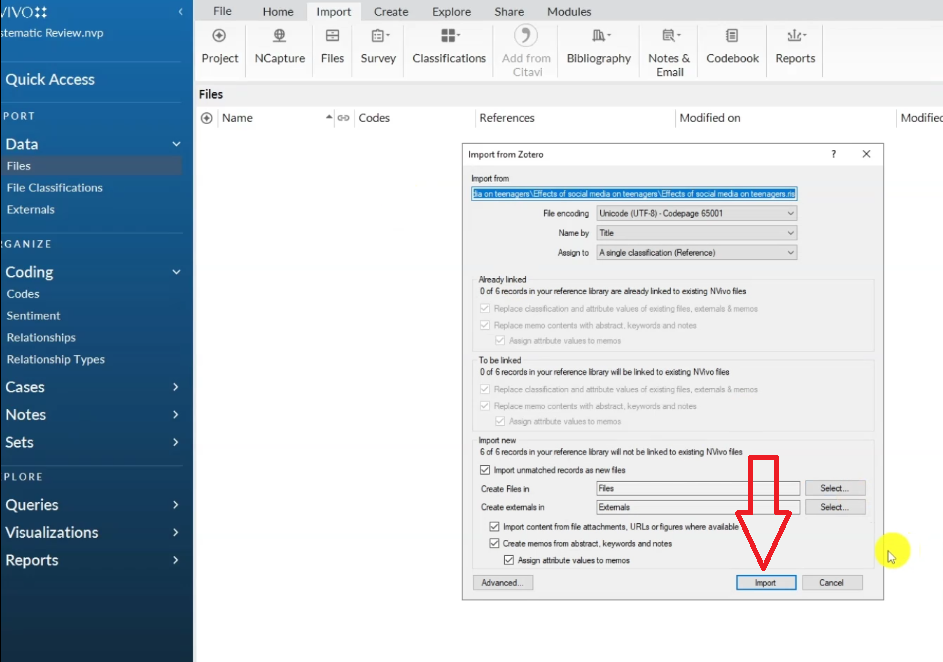Open Relationships under Coding
Screen dimensions: 943x662
click(41, 337)
